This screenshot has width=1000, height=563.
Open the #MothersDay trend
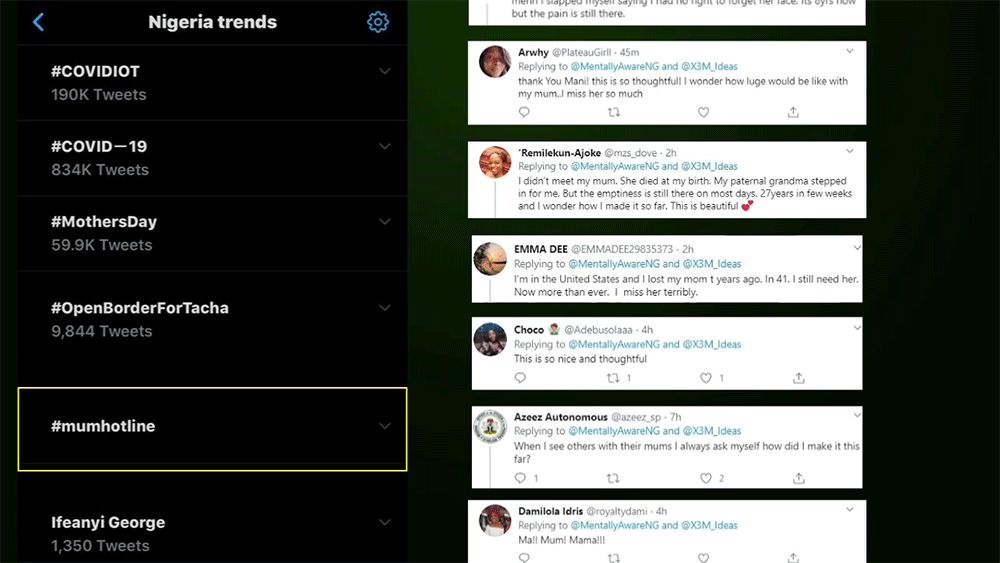coord(212,233)
